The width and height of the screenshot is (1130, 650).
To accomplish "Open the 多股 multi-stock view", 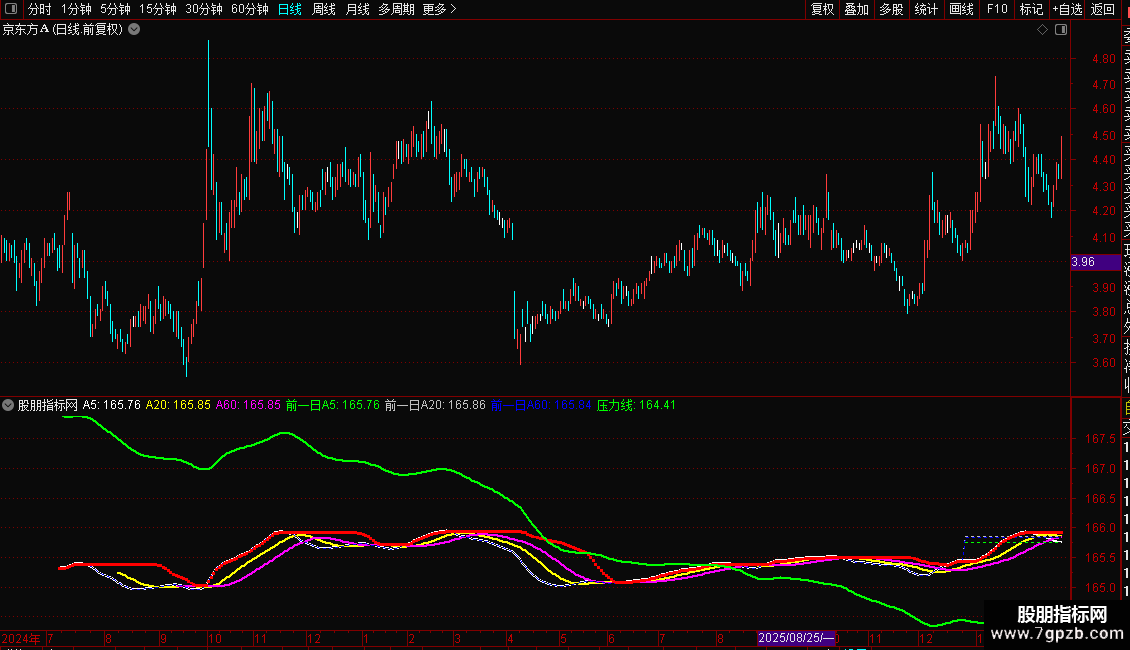I will [x=891, y=9].
